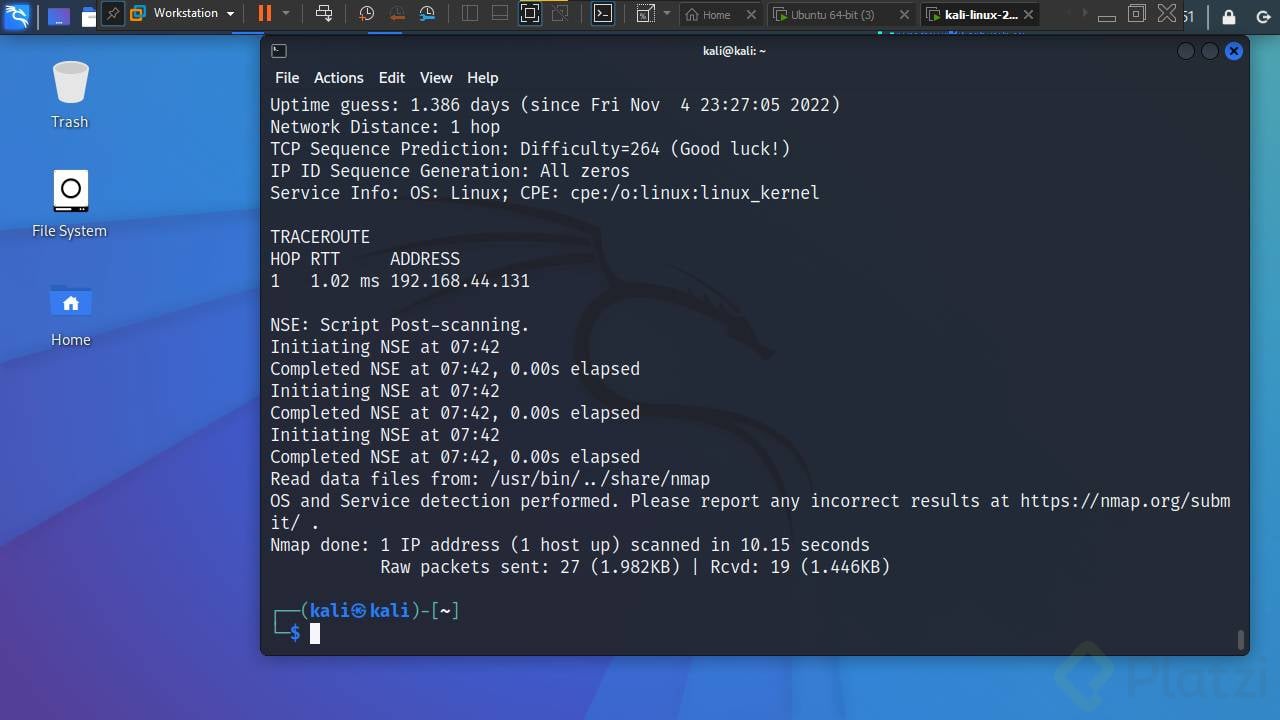1280x720 pixels.
Task: Open the console view terminal icon in VMware toolbar
Action: [602, 14]
